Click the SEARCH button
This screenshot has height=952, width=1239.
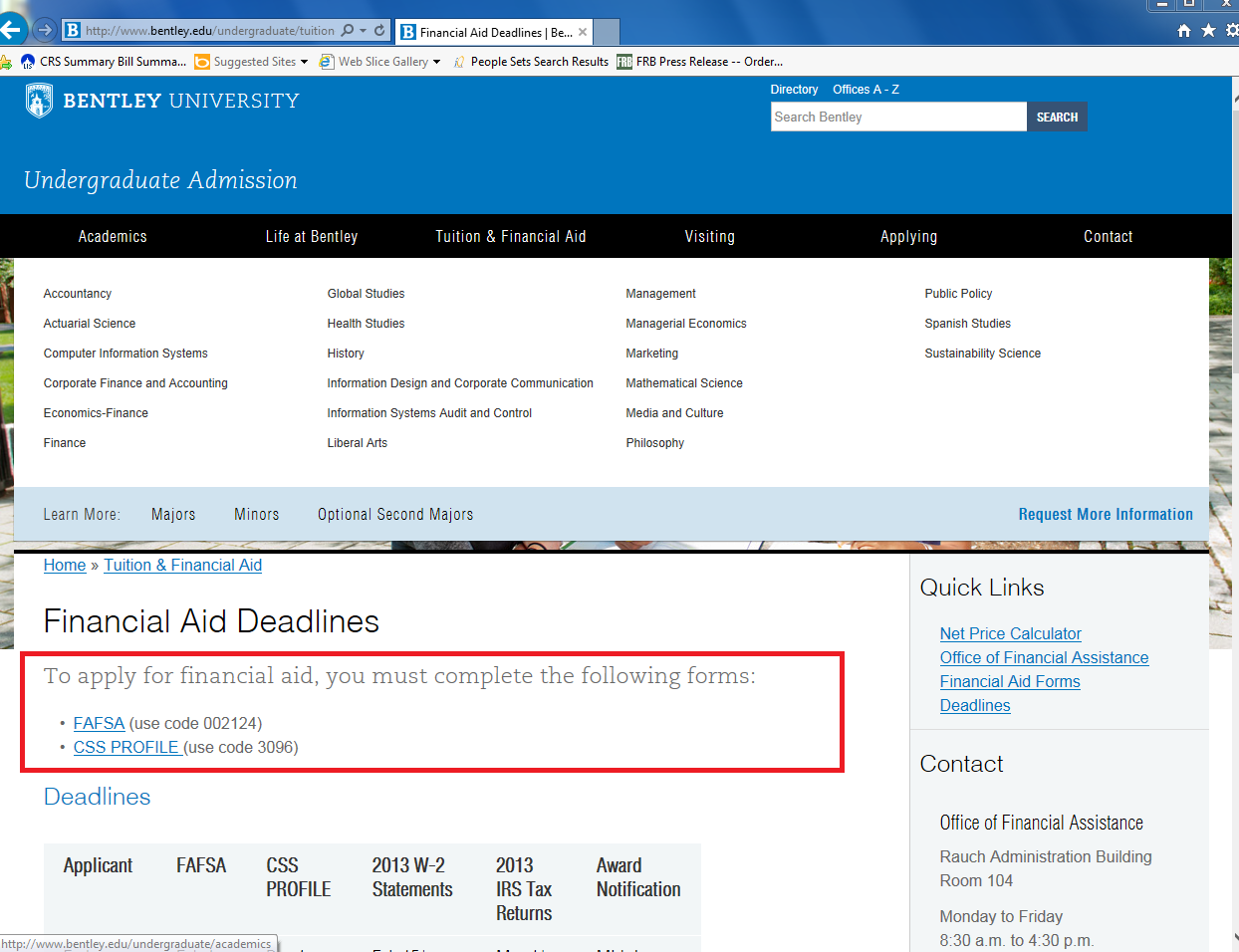pos(1057,117)
